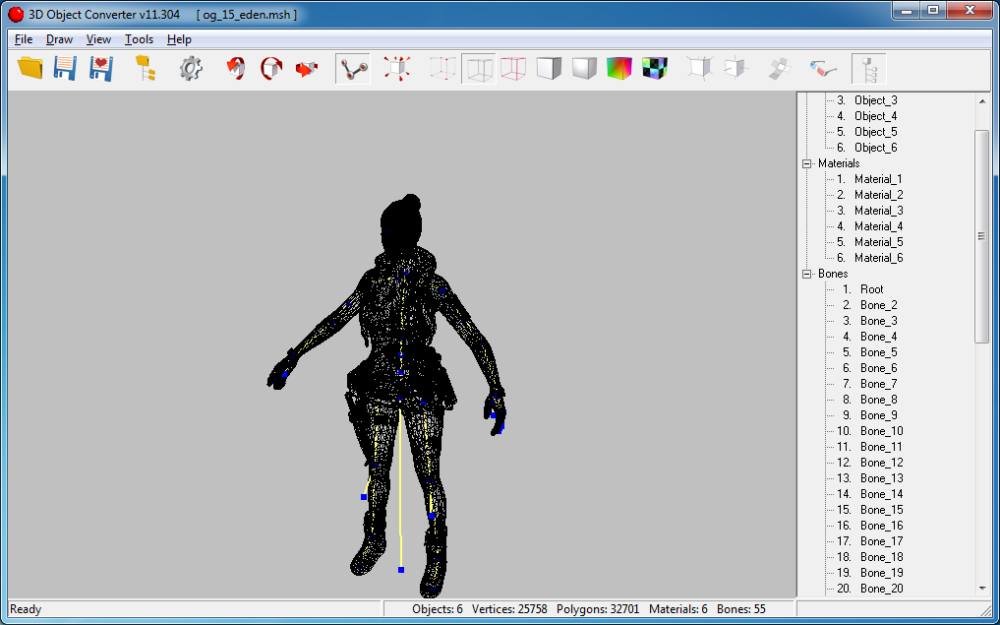1000x625 pixels.
Task: Toggle the red-arrow normals display icon
Action: point(397,68)
